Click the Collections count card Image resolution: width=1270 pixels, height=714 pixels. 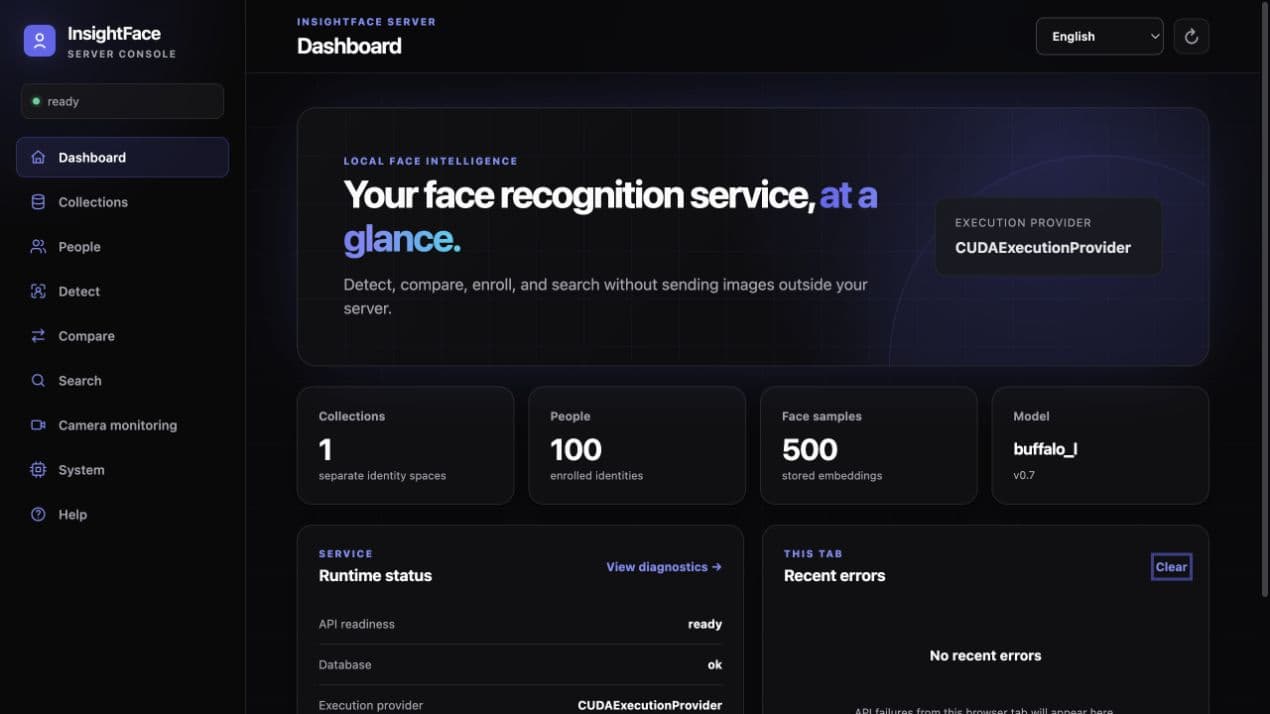(x=405, y=445)
